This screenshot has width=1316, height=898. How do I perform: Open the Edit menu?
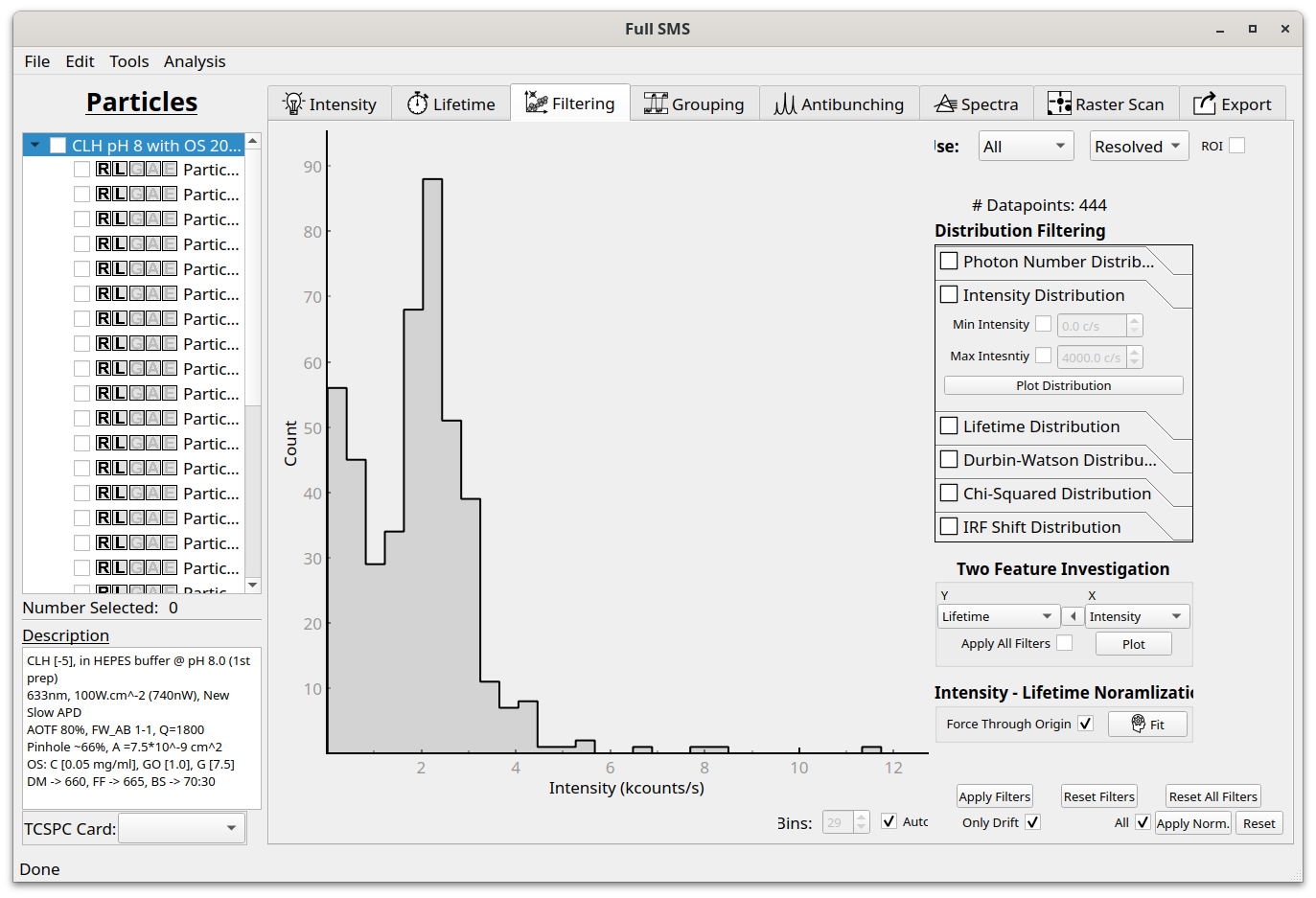[x=80, y=61]
